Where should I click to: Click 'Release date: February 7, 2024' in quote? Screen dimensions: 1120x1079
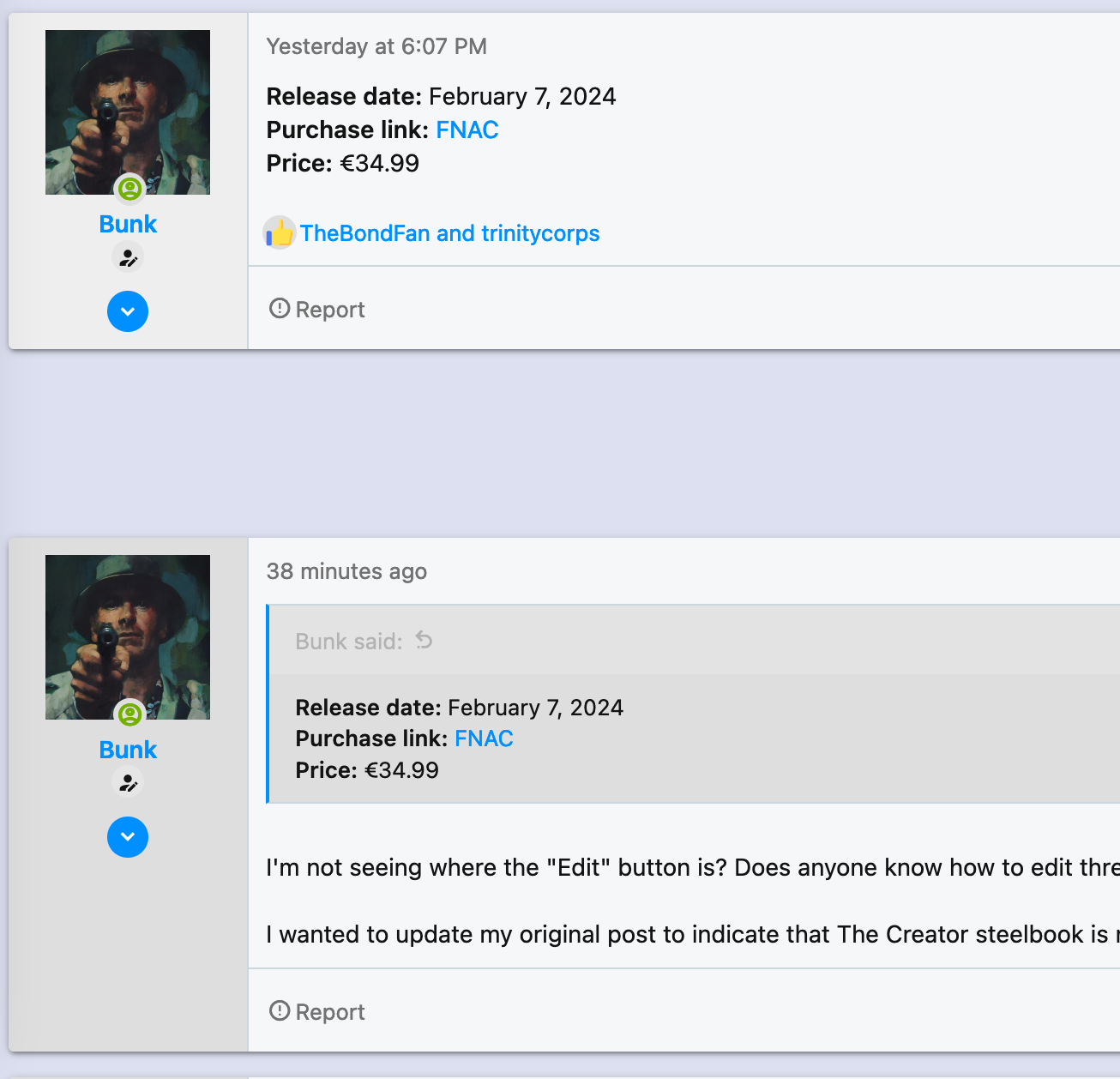tap(460, 708)
